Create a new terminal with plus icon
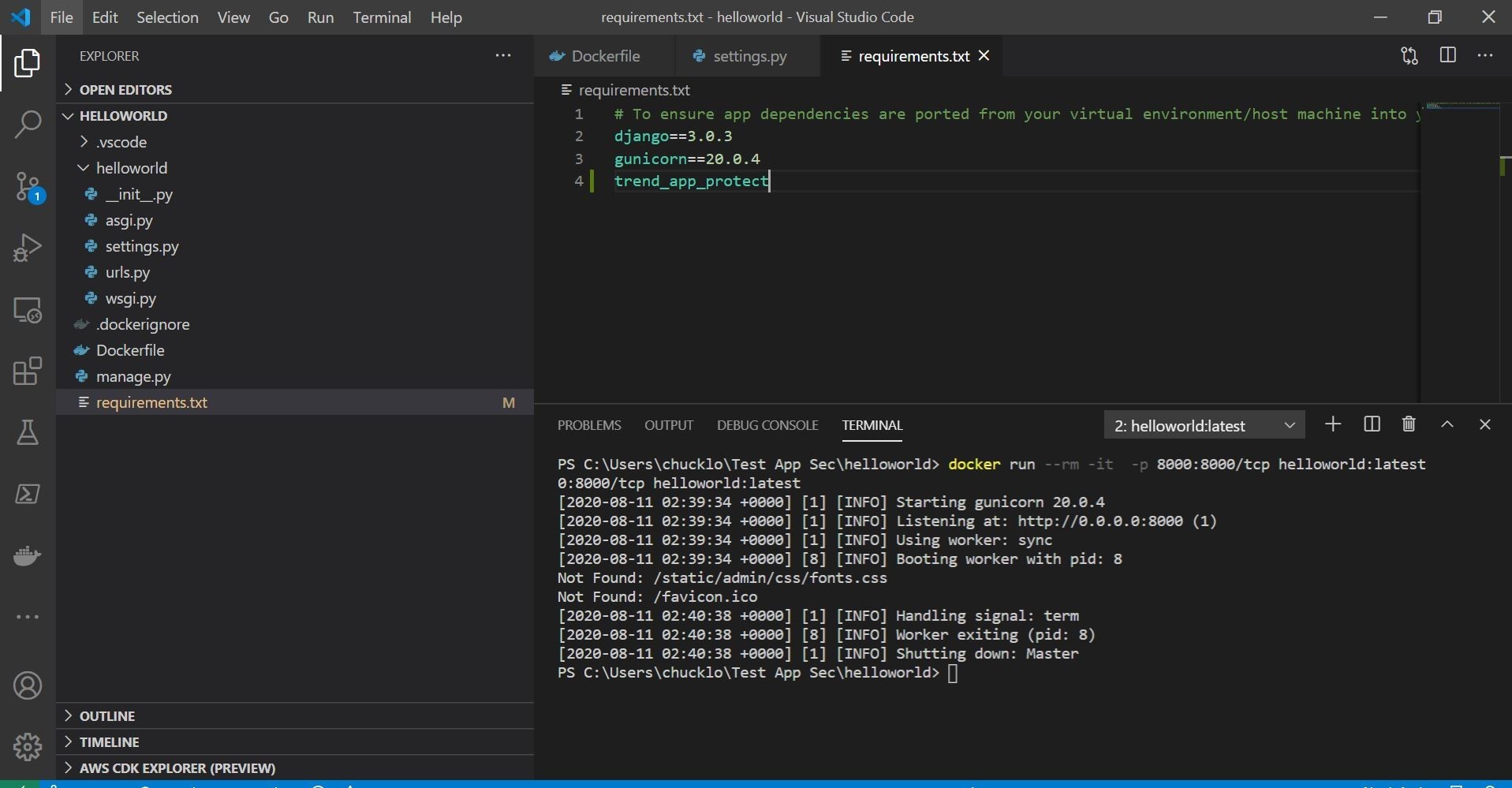The width and height of the screenshot is (1512, 788). [x=1333, y=424]
